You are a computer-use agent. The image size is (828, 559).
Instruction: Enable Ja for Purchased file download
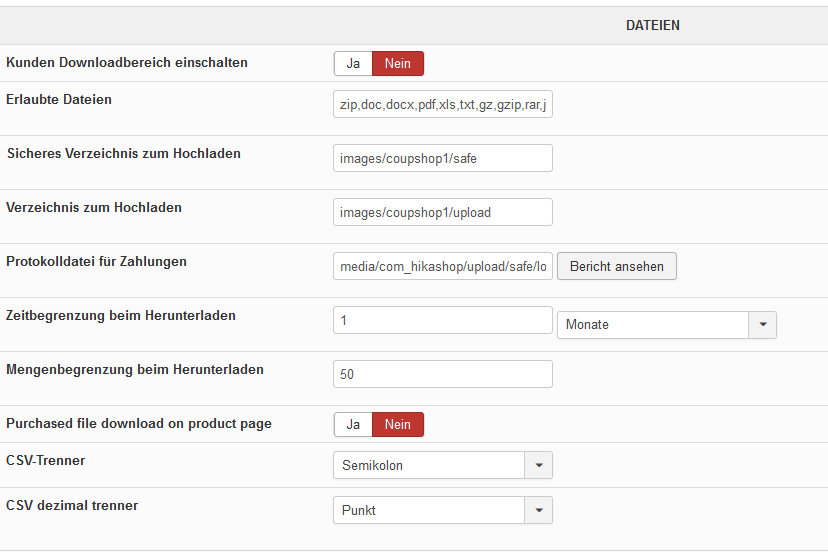[x=353, y=425]
